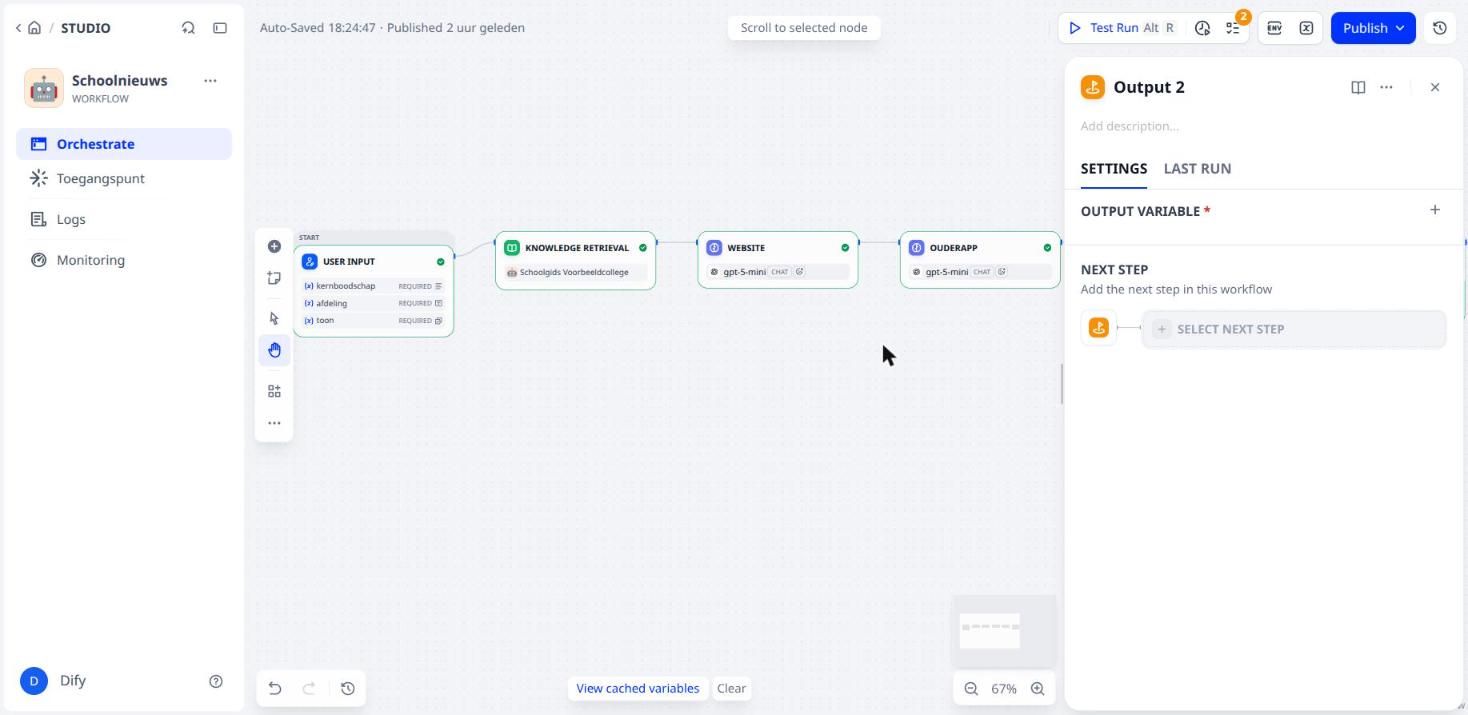
Task: Clear the cached variables
Action: (731, 688)
